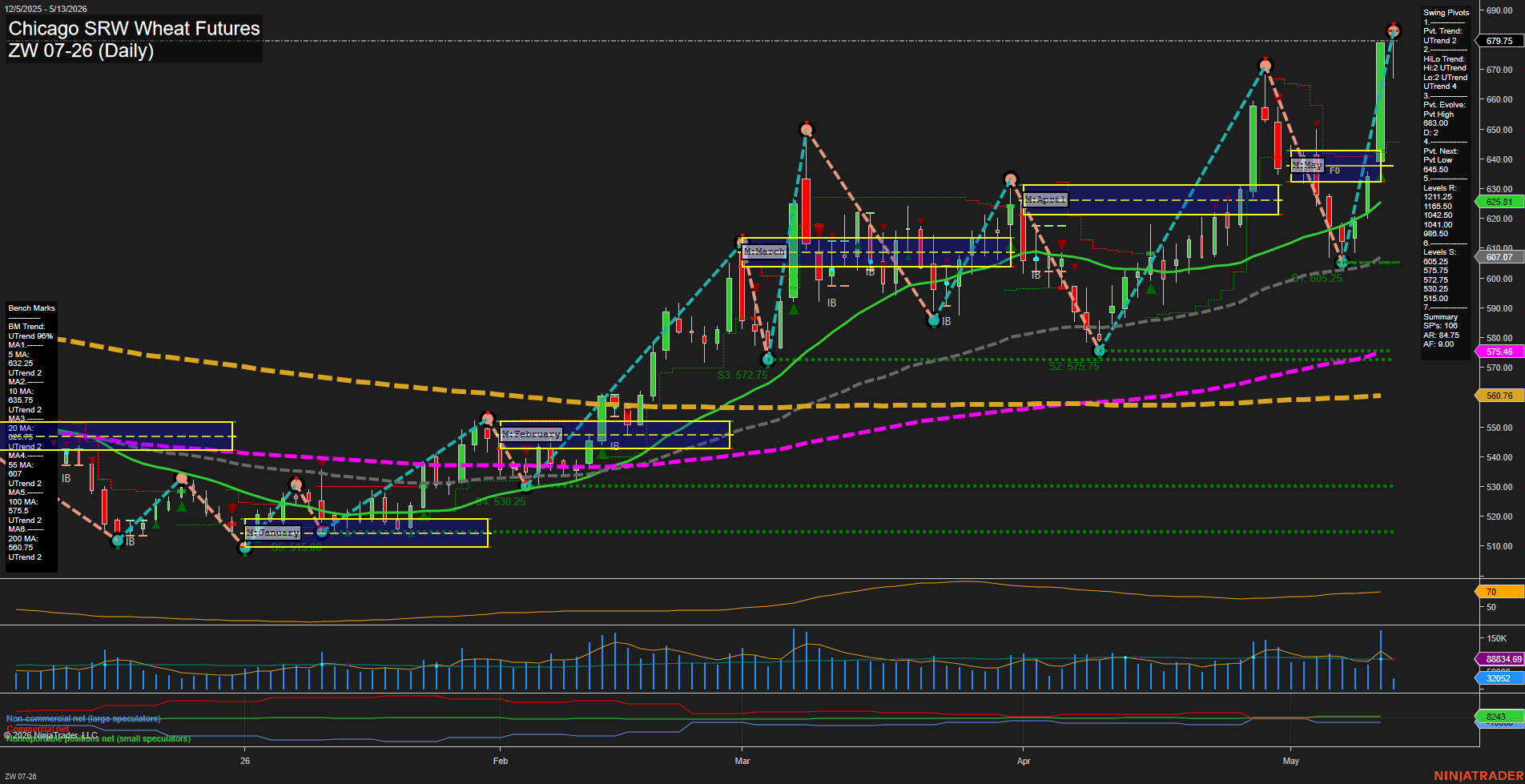The width and height of the screenshot is (1525, 784).
Task: Click the 5 MA 632.25 benchmark entry
Action: (21, 359)
